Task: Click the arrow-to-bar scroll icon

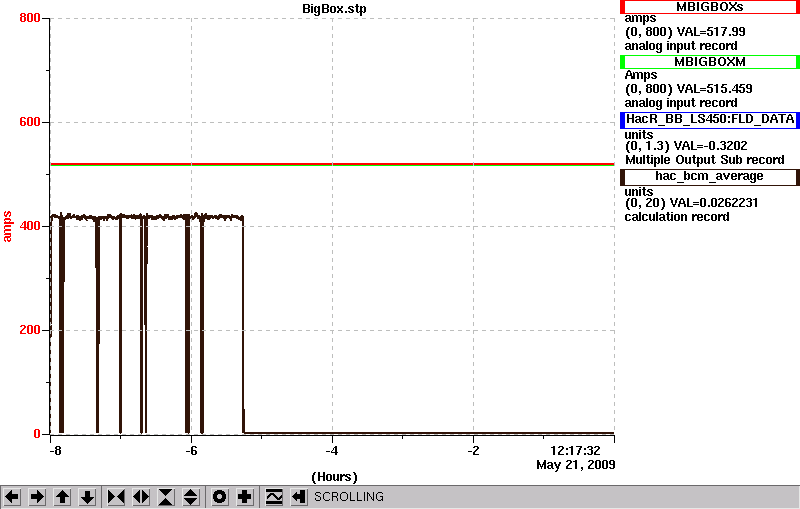Action: click(299, 497)
